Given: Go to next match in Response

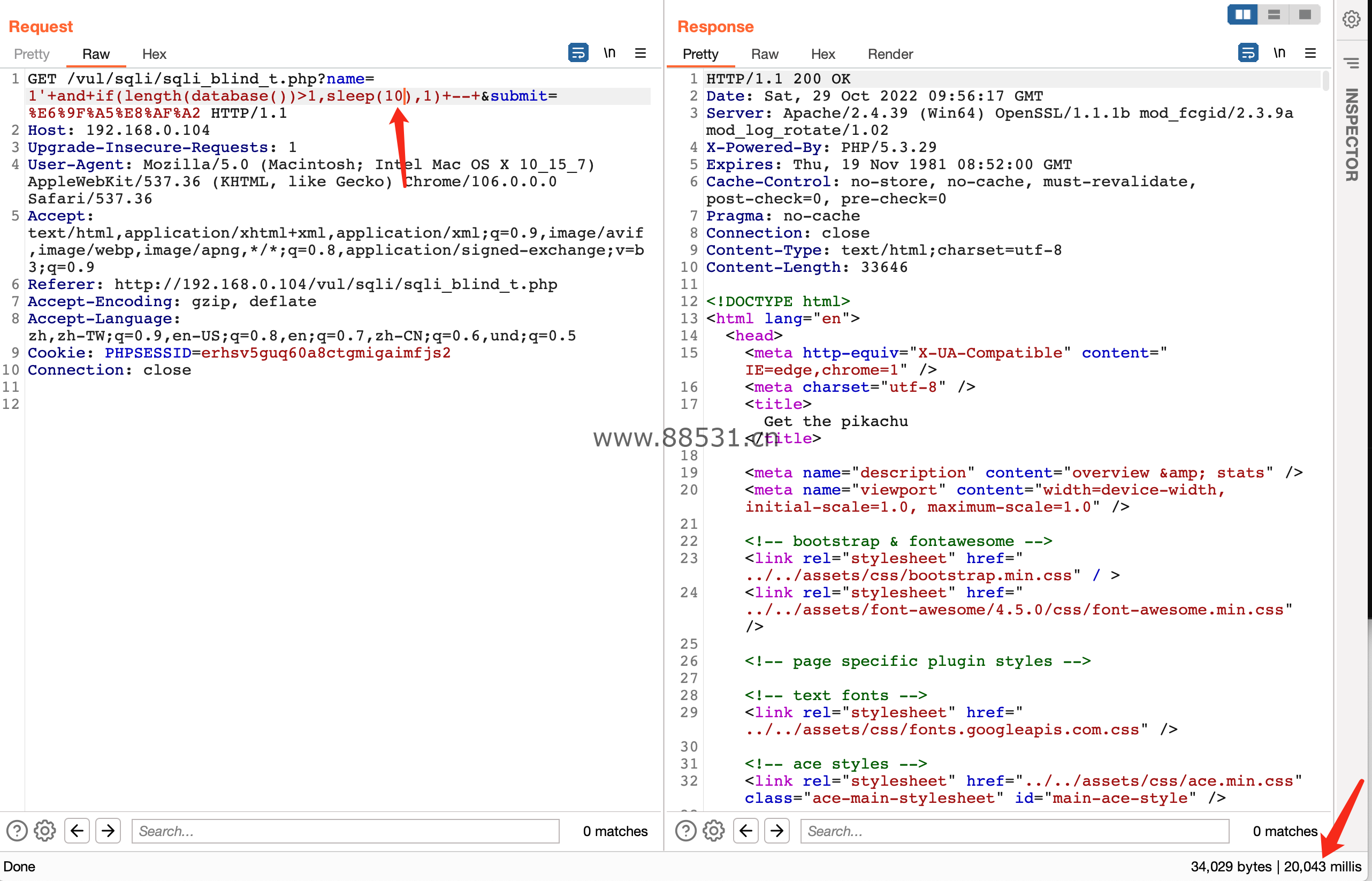Looking at the screenshot, I should click(776, 831).
